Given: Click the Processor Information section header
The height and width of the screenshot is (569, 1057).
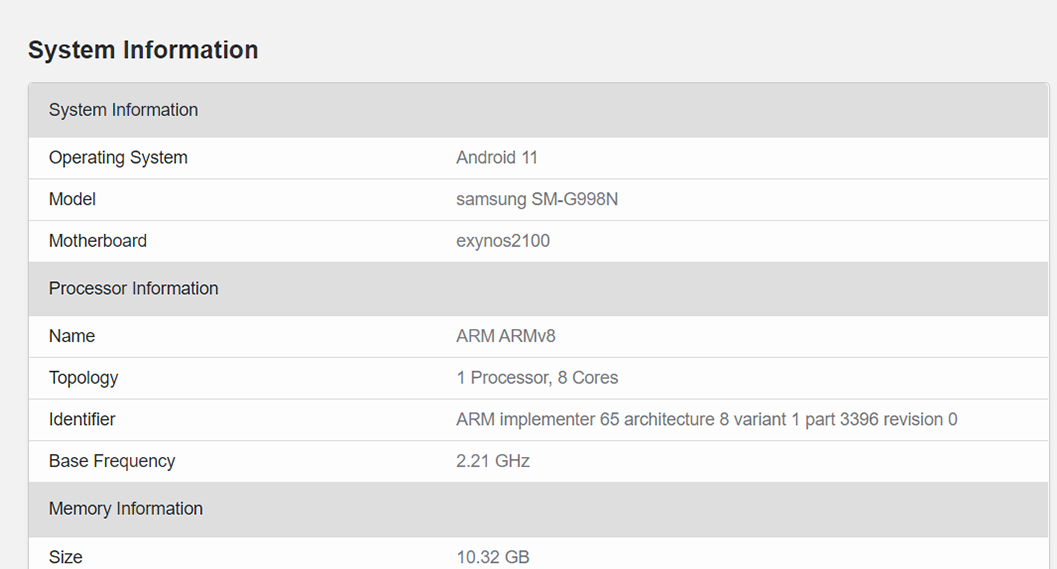Looking at the screenshot, I should [133, 289].
